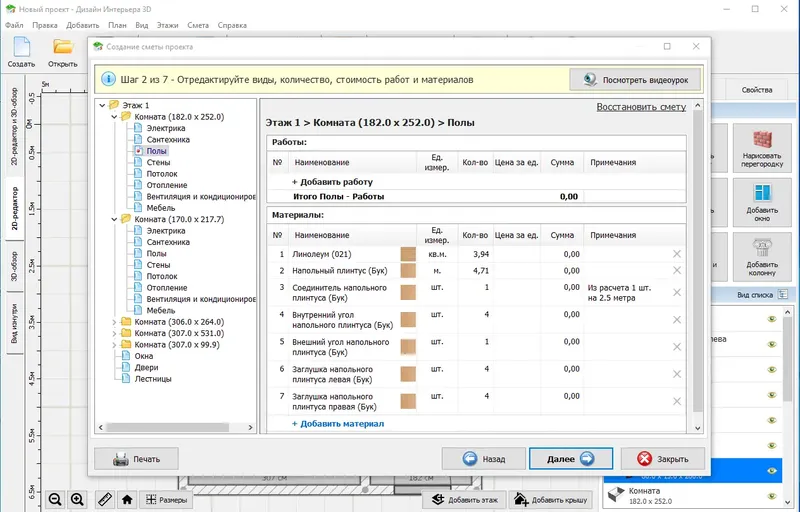Open the Справка menu
Screen dimensions: 800x512
[232, 25]
